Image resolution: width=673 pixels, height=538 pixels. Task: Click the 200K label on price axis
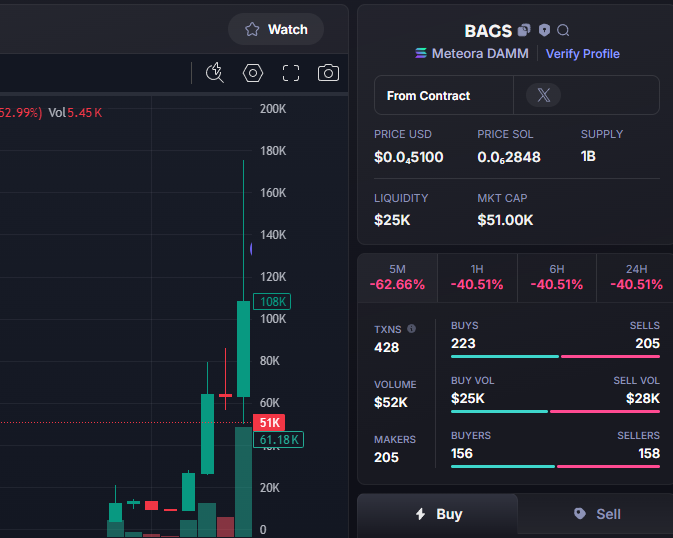273,109
